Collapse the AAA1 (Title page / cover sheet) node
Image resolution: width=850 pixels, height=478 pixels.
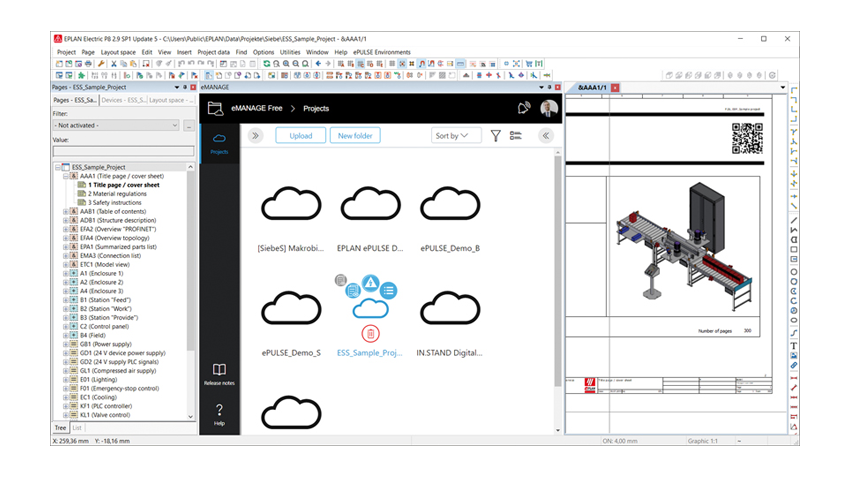click(66, 176)
